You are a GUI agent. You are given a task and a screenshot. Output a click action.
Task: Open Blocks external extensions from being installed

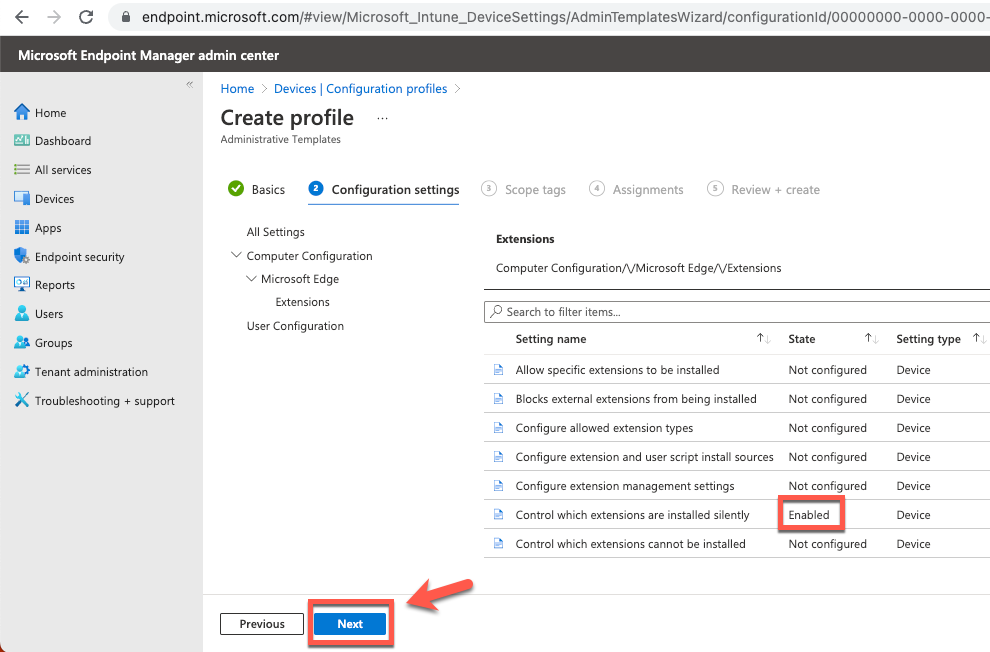click(x=636, y=399)
